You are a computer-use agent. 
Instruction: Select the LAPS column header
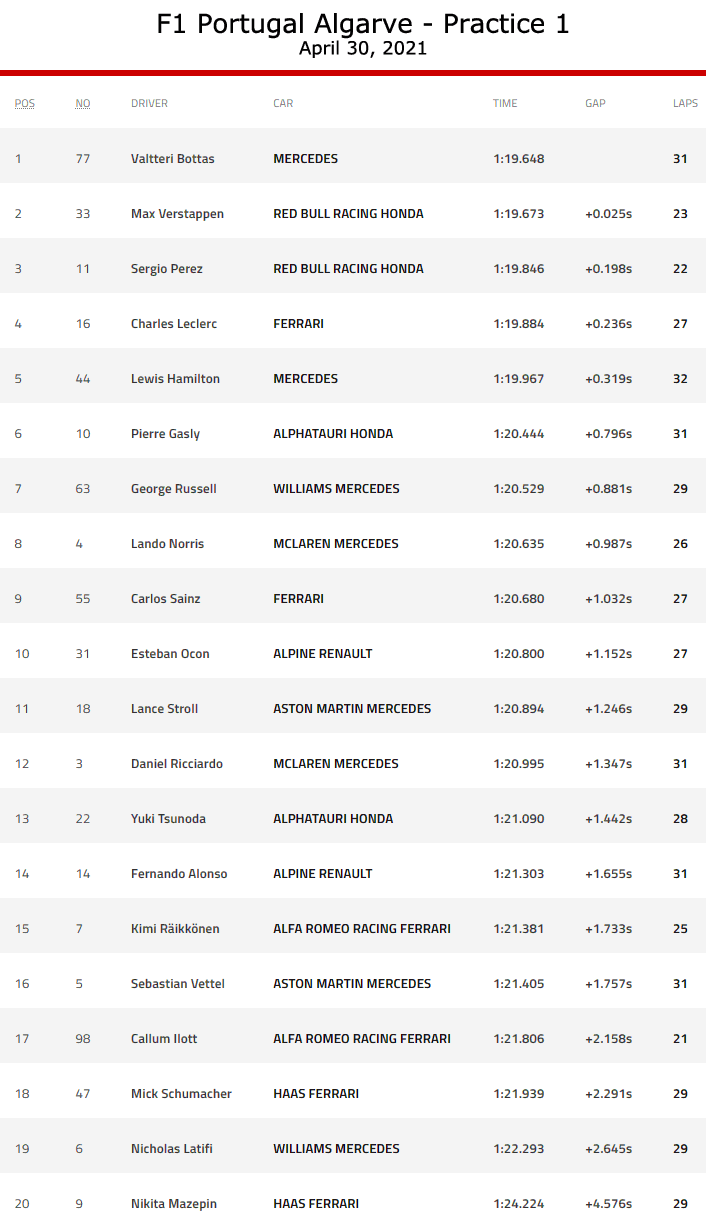(685, 103)
